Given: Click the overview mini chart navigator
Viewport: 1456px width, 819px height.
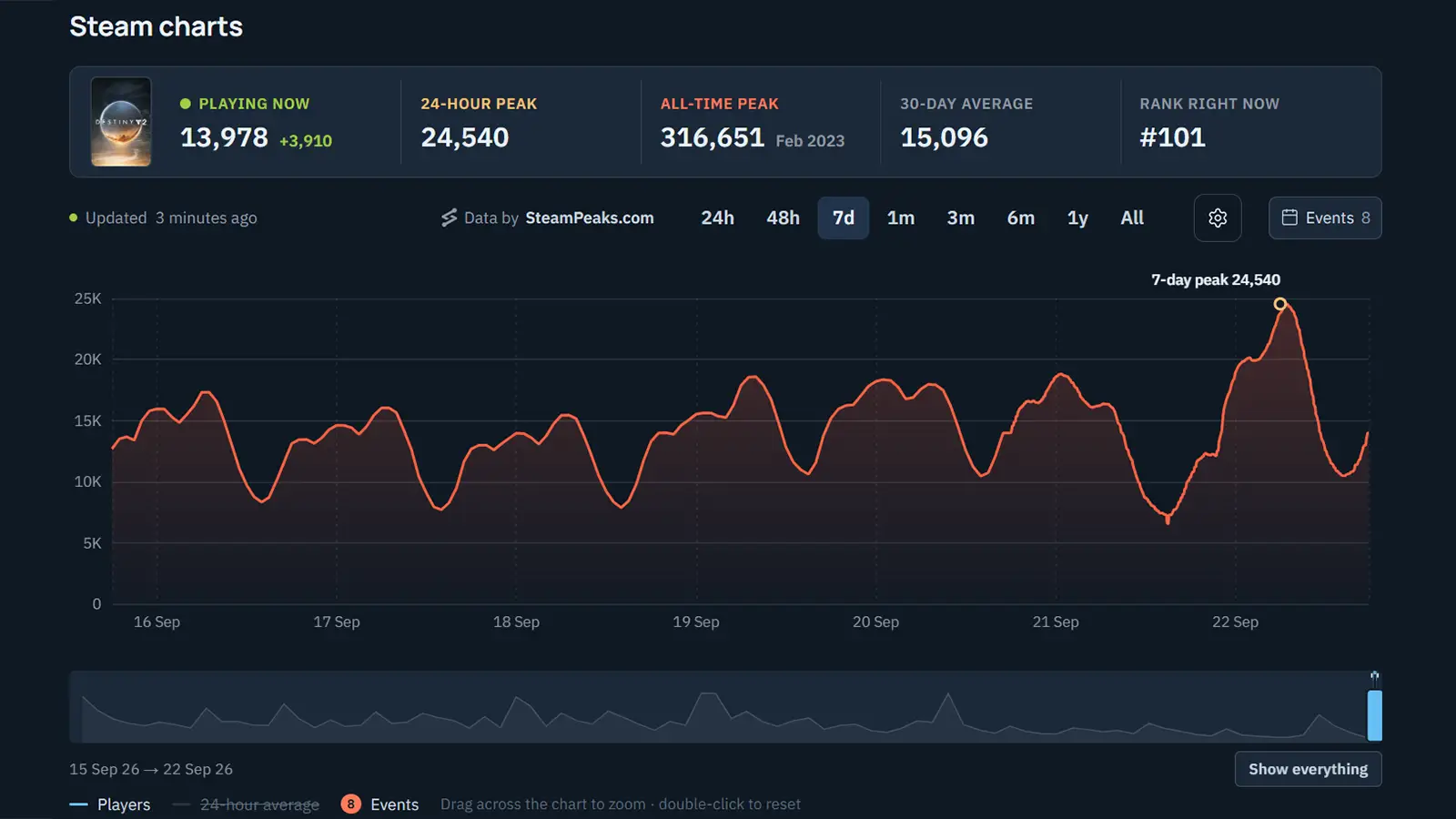Looking at the screenshot, I should (725, 707).
